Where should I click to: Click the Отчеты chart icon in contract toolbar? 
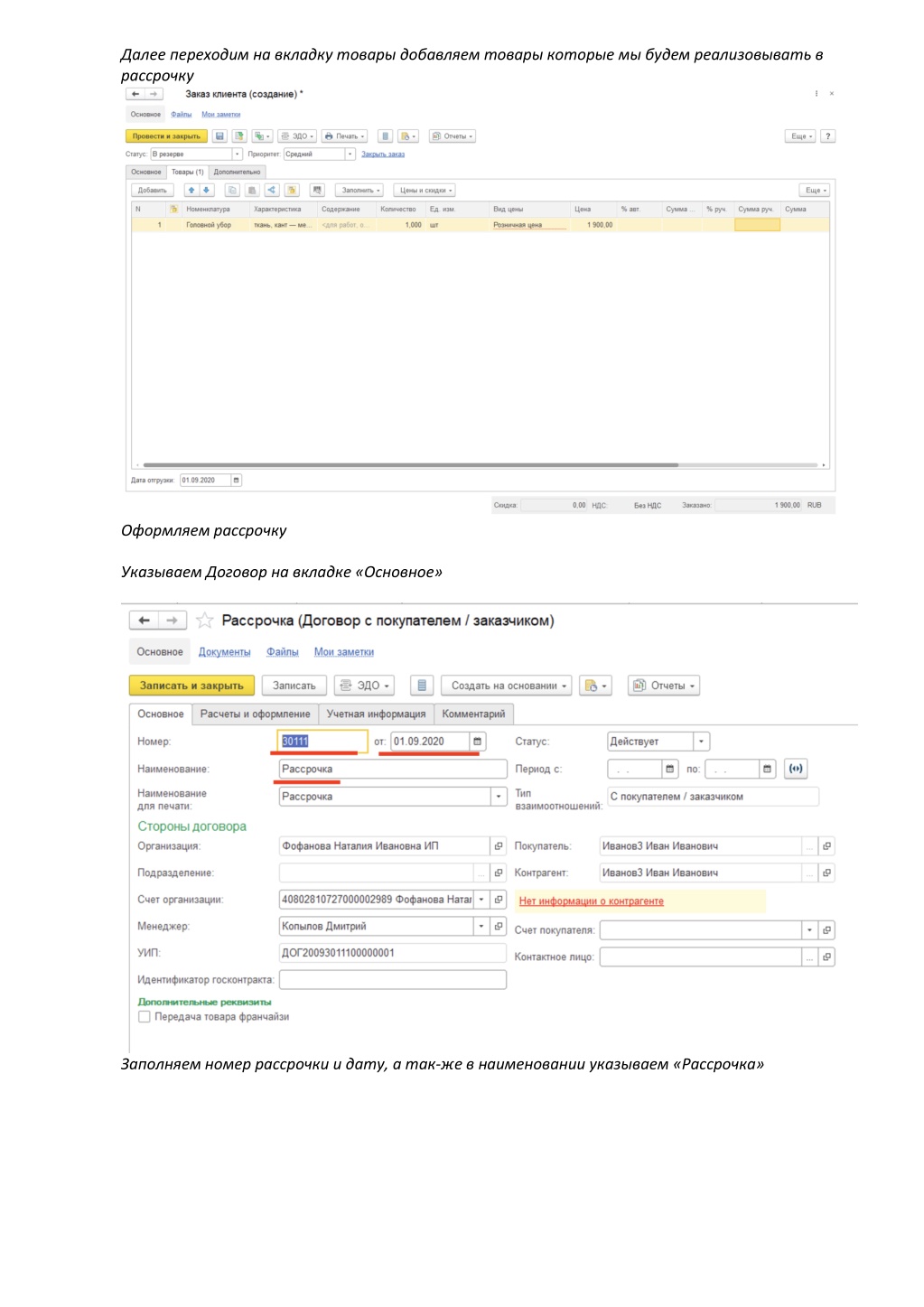click(639, 686)
